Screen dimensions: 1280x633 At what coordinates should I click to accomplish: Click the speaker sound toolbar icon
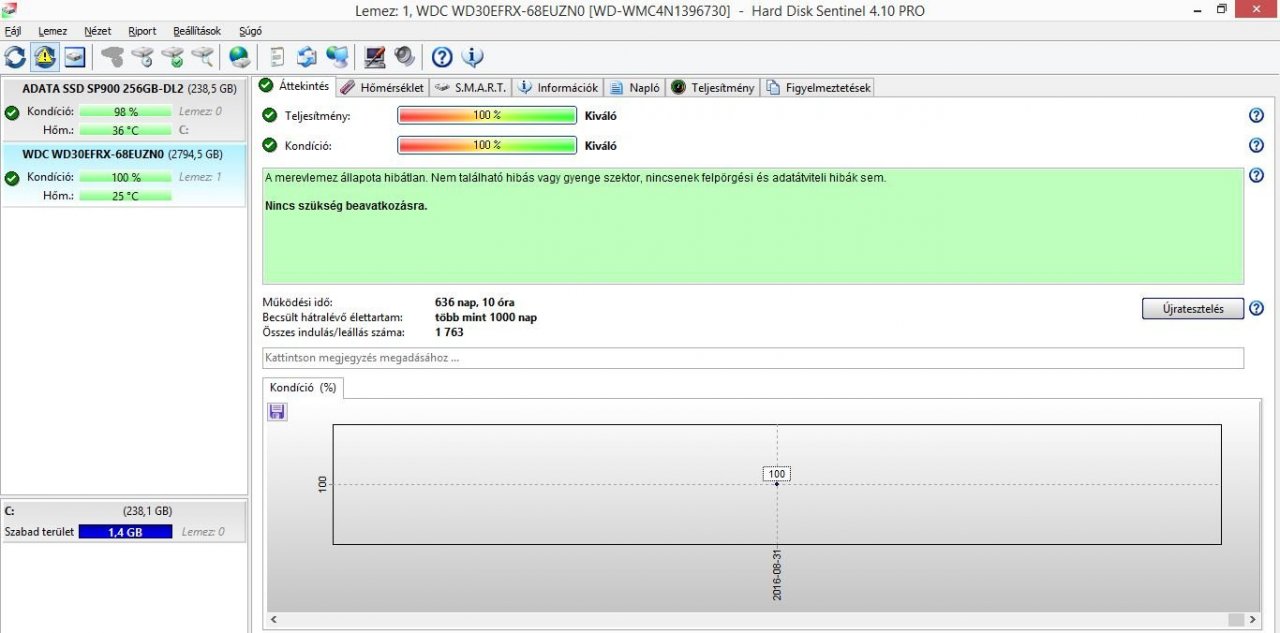404,57
